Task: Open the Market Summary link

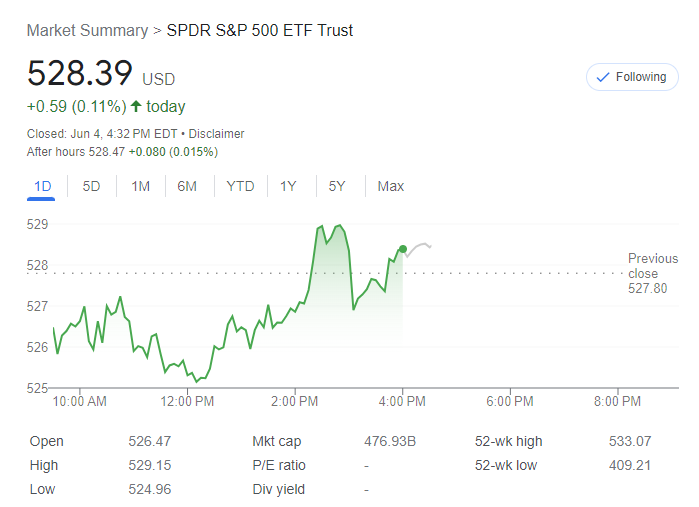Action: (x=87, y=30)
